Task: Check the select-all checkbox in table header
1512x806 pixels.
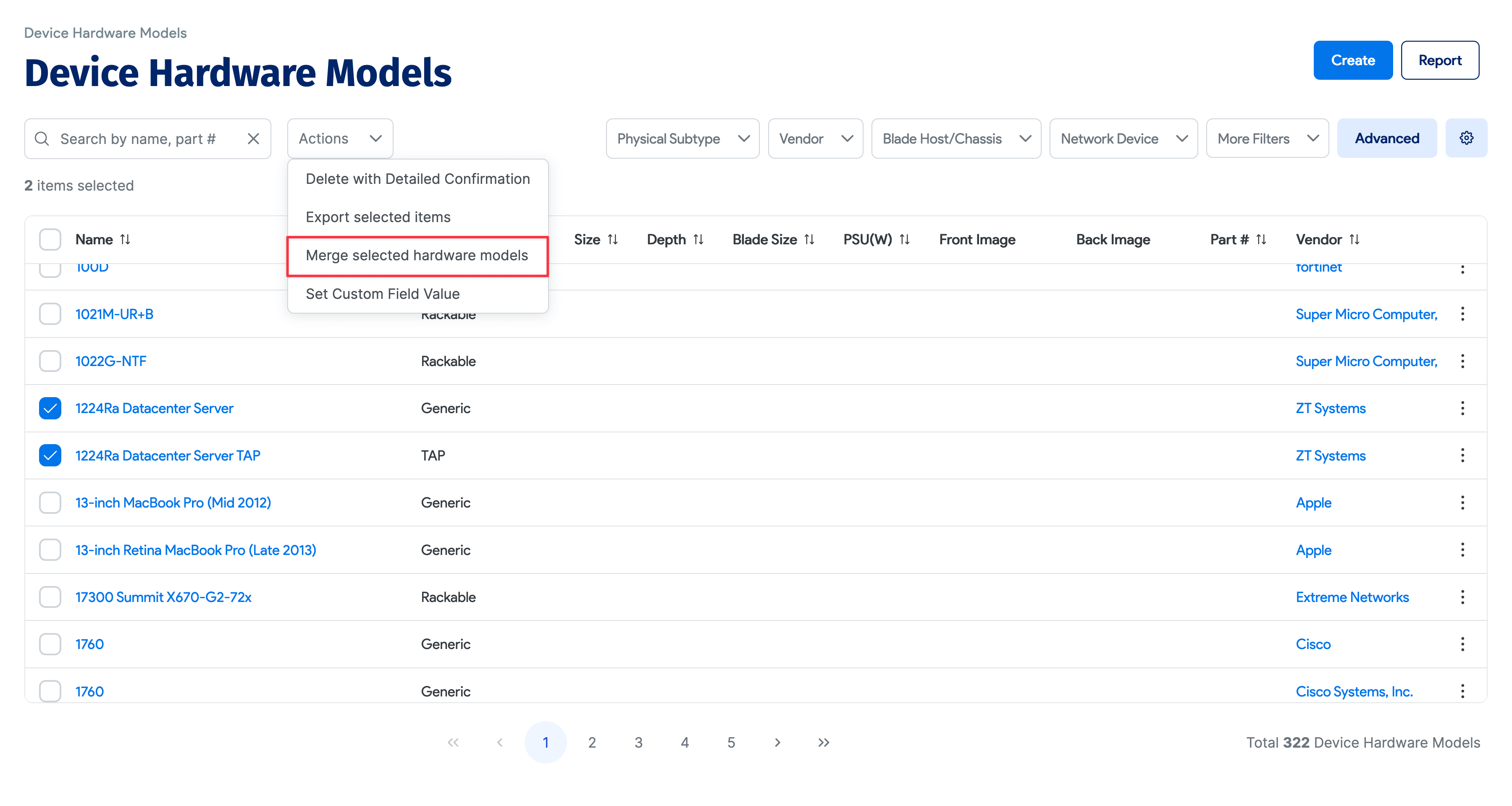Action: pos(50,239)
